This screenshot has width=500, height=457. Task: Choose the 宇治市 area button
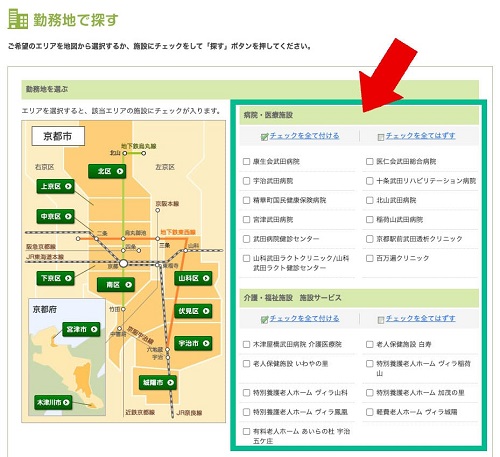tap(193, 343)
